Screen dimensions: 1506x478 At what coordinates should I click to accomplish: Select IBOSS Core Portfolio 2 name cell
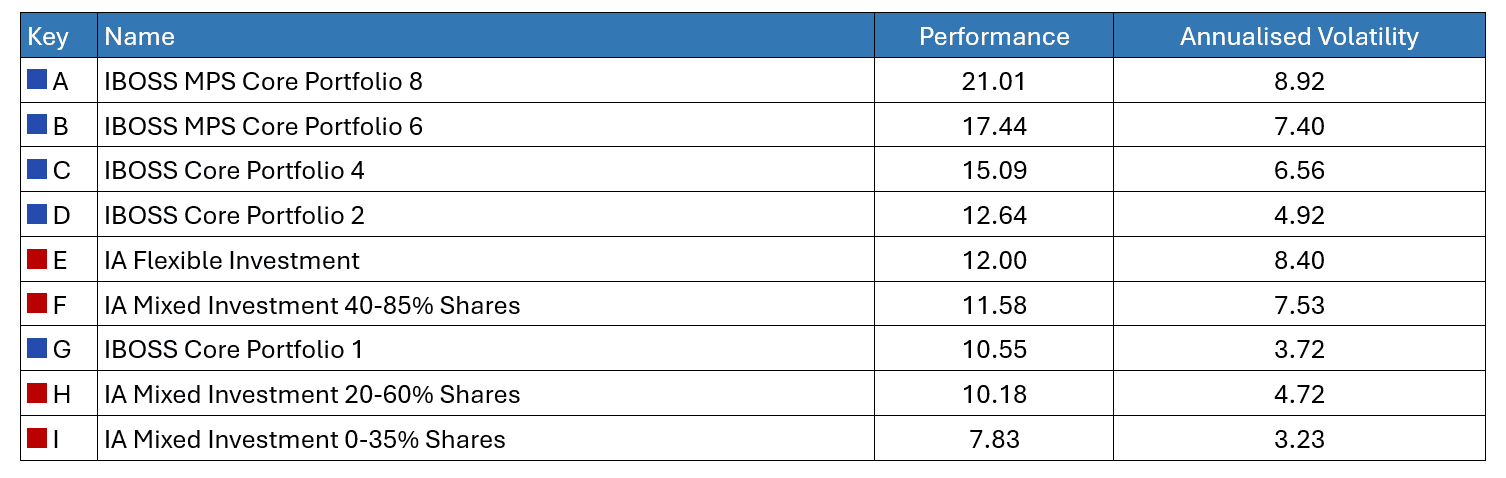(x=234, y=215)
